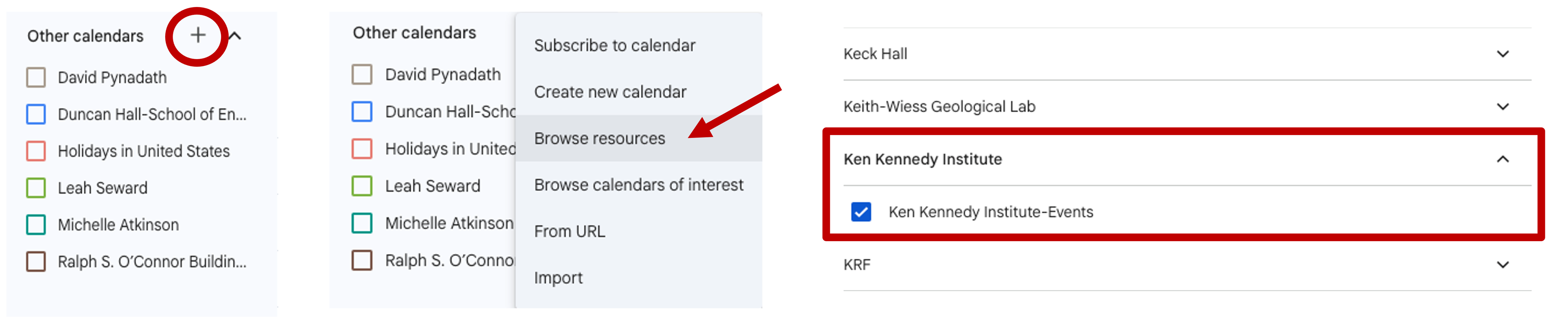The height and width of the screenshot is (319, 1568).
Task: Open Browse resources menu entry
Action: click(599, 139)
